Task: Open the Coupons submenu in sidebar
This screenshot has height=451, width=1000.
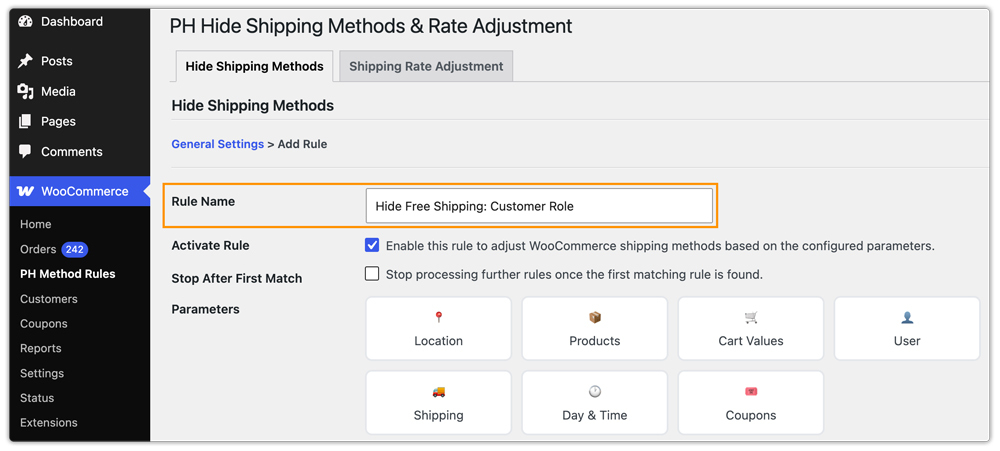Action: (43, 324)
